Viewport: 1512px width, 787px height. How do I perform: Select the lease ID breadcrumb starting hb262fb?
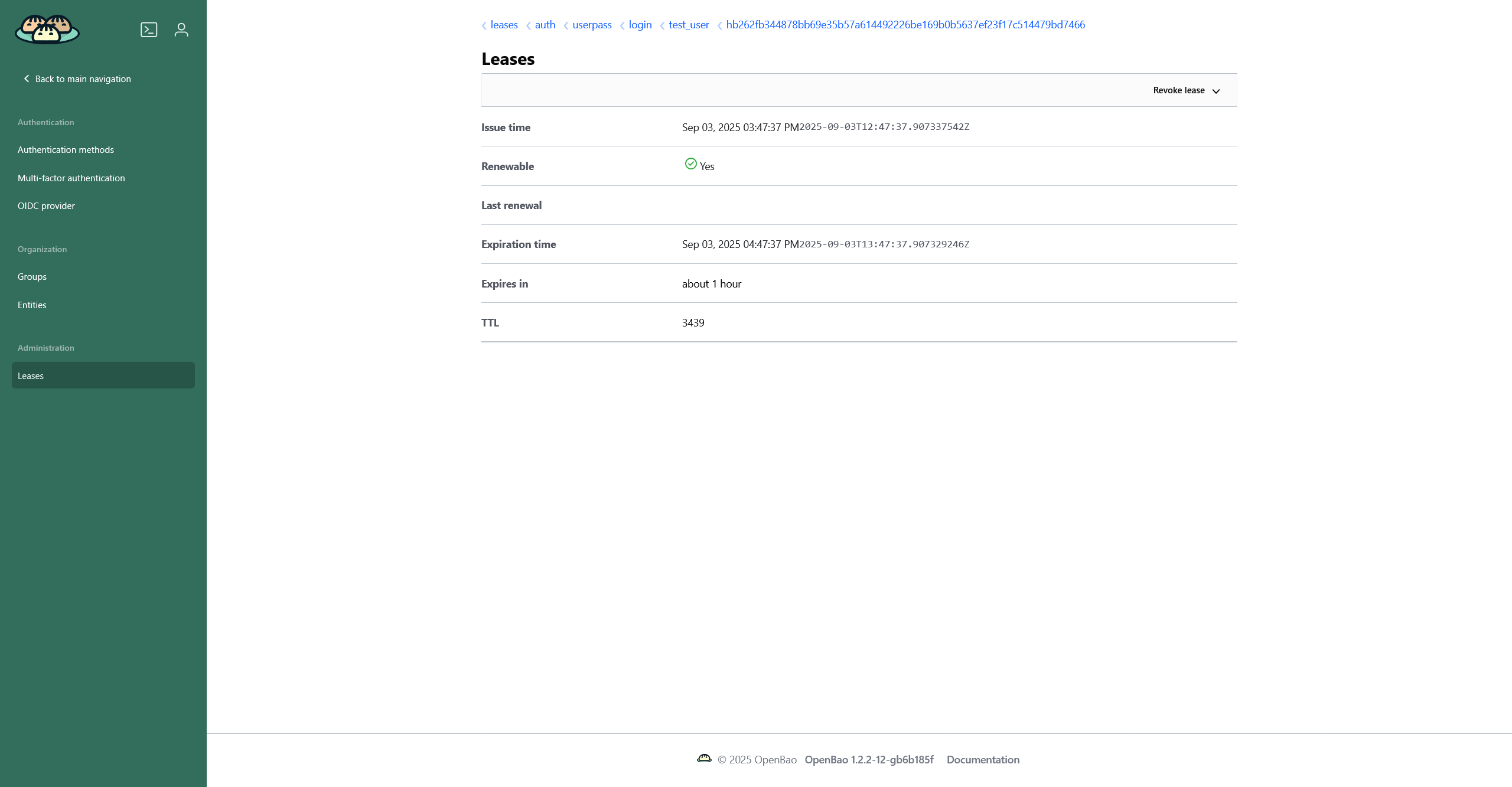[x=905, y=25]
